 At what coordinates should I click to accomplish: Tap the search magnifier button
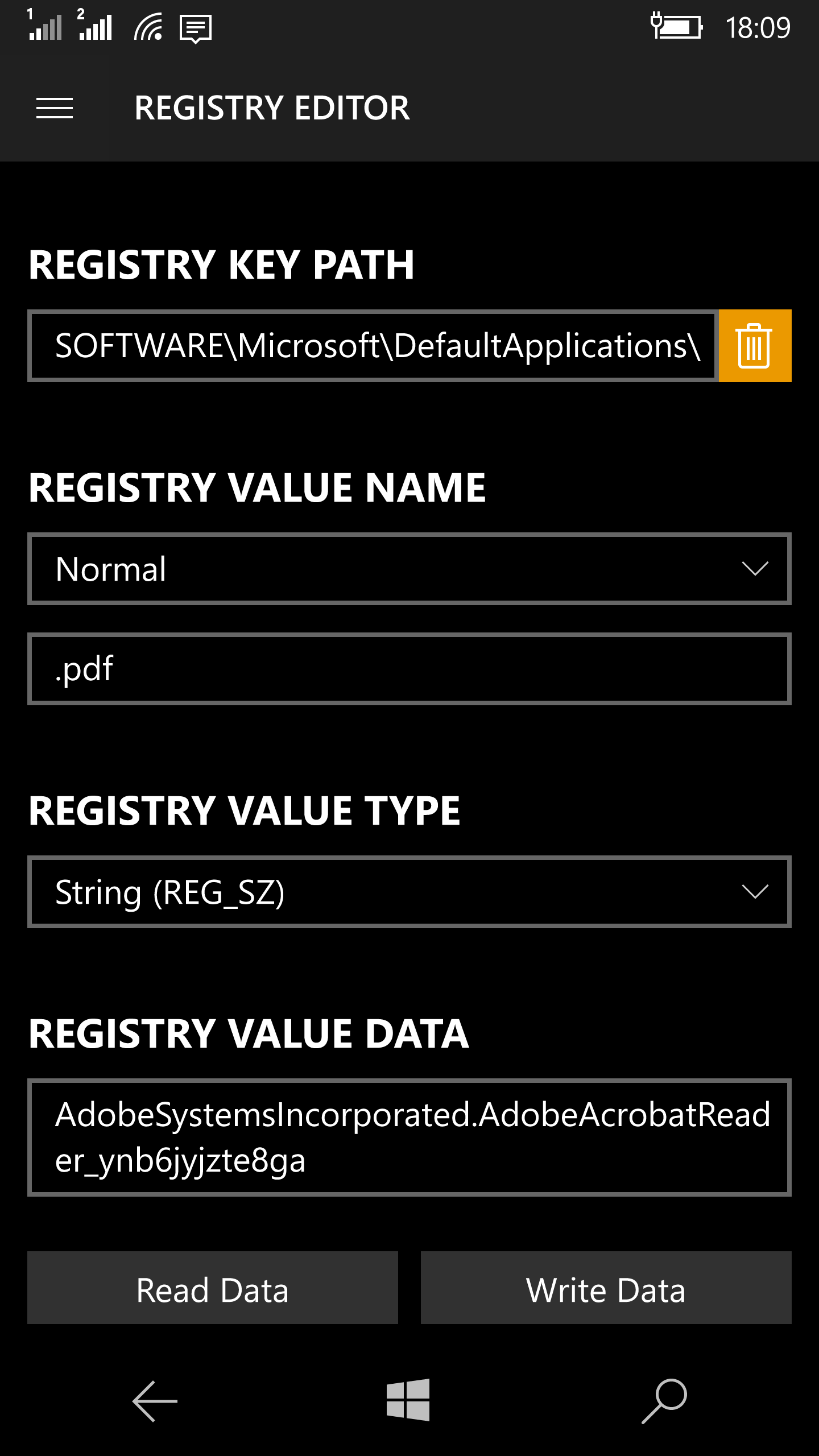point(664,1401)
